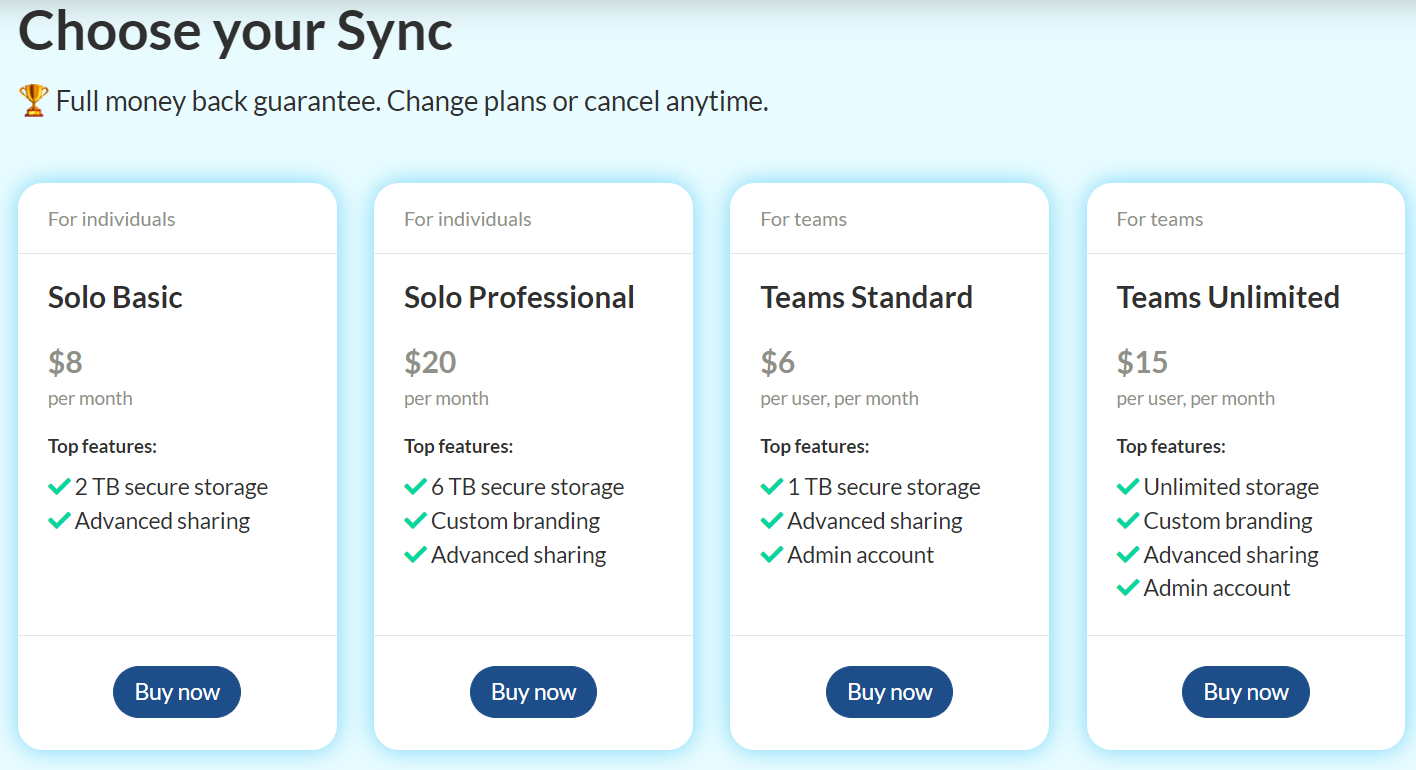1416x770 pixels.
Task: Select the Choose your Sync heading
Action: pos(235,30)
